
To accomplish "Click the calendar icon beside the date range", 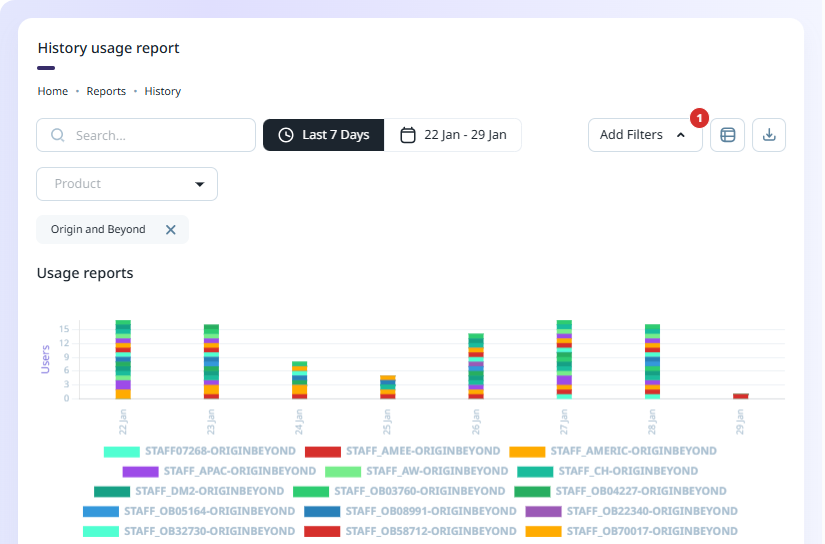I will pyautogui.click(x=408, y=135).
